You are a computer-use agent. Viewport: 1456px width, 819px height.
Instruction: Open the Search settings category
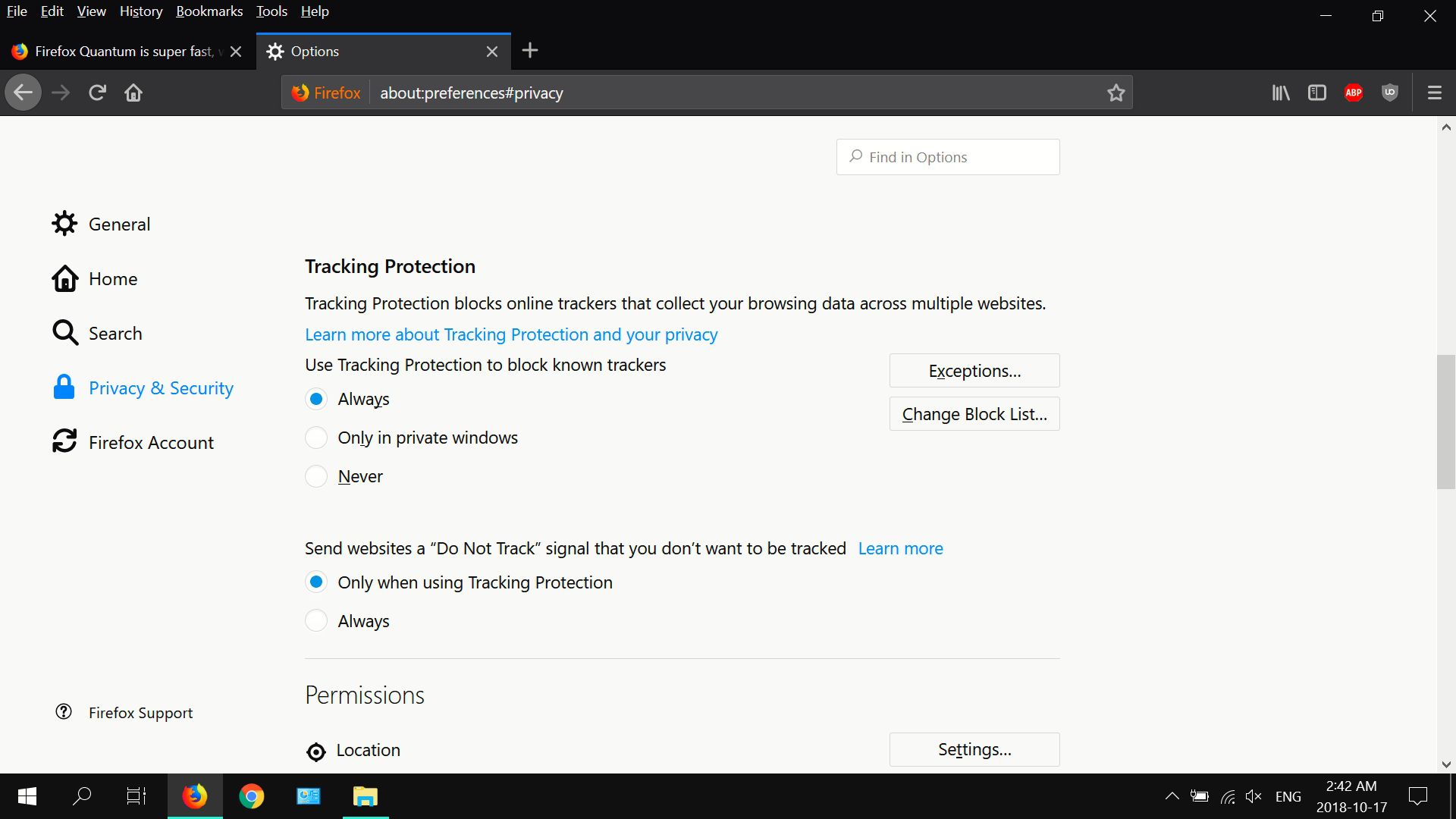click(x=97, y=333)
